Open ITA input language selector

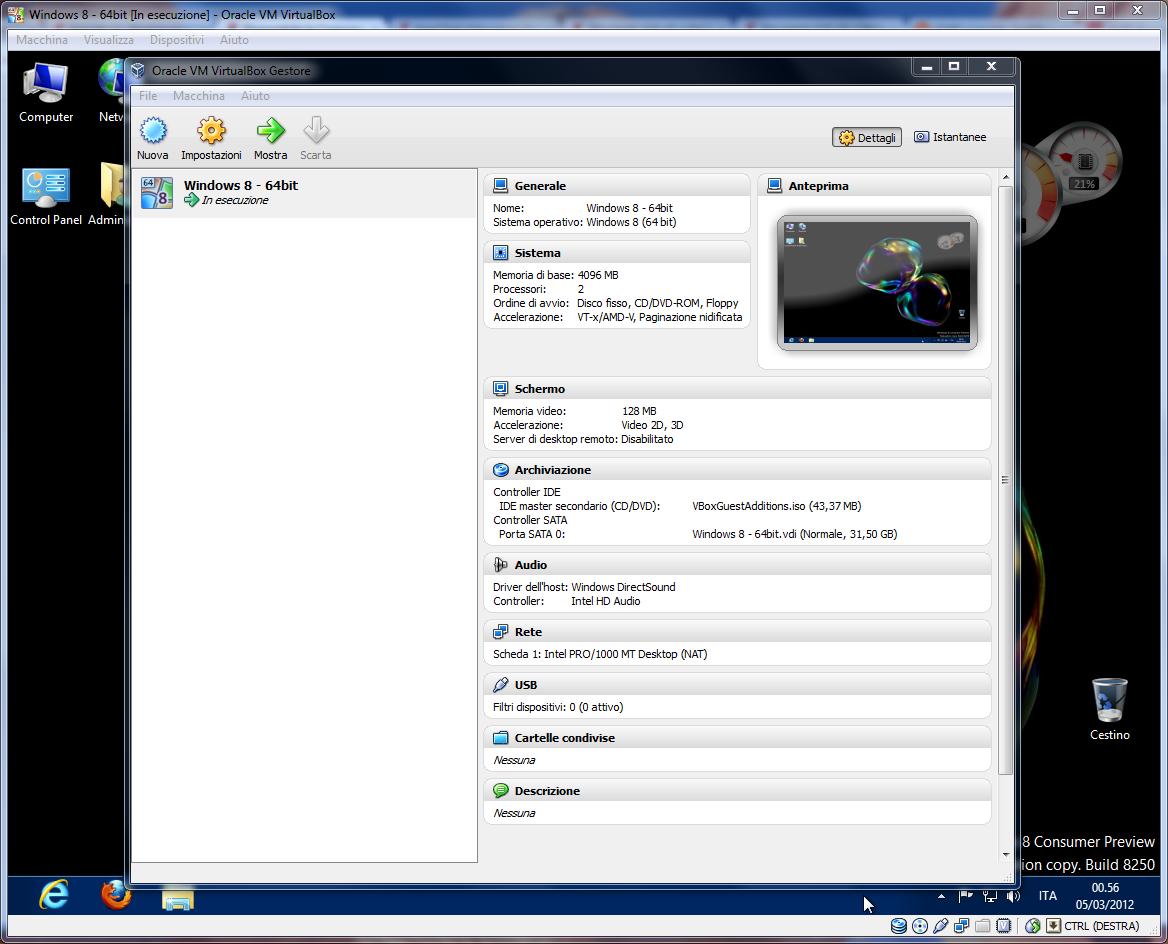pyautogui.click(x=1047, y=896)
